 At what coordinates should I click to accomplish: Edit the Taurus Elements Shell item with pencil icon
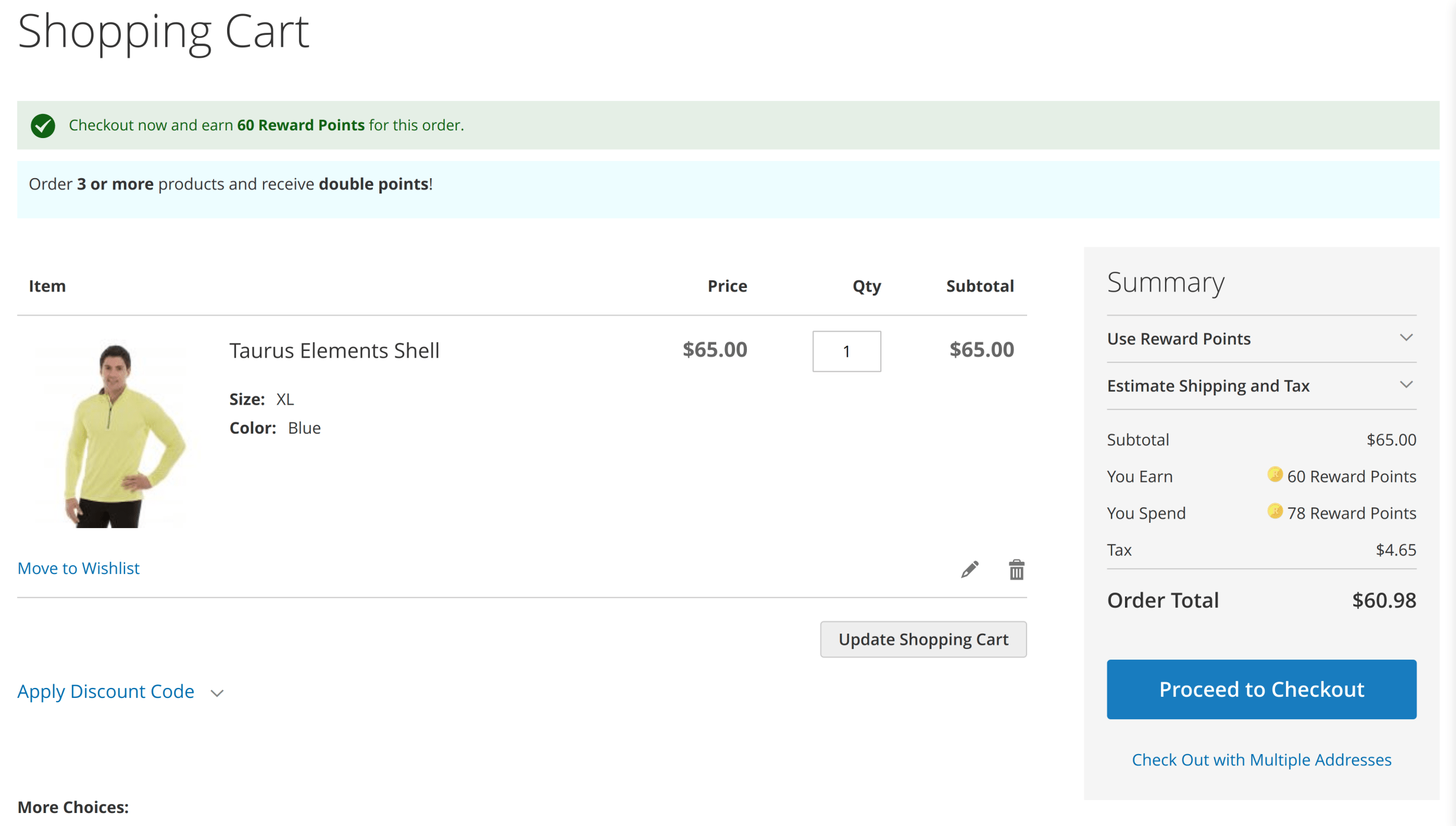pos(969,569)
